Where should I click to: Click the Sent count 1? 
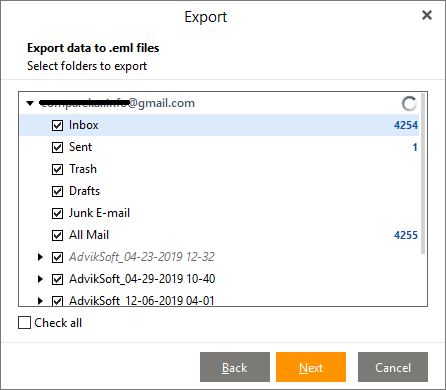pyautogui.click(x=415, y=147)
